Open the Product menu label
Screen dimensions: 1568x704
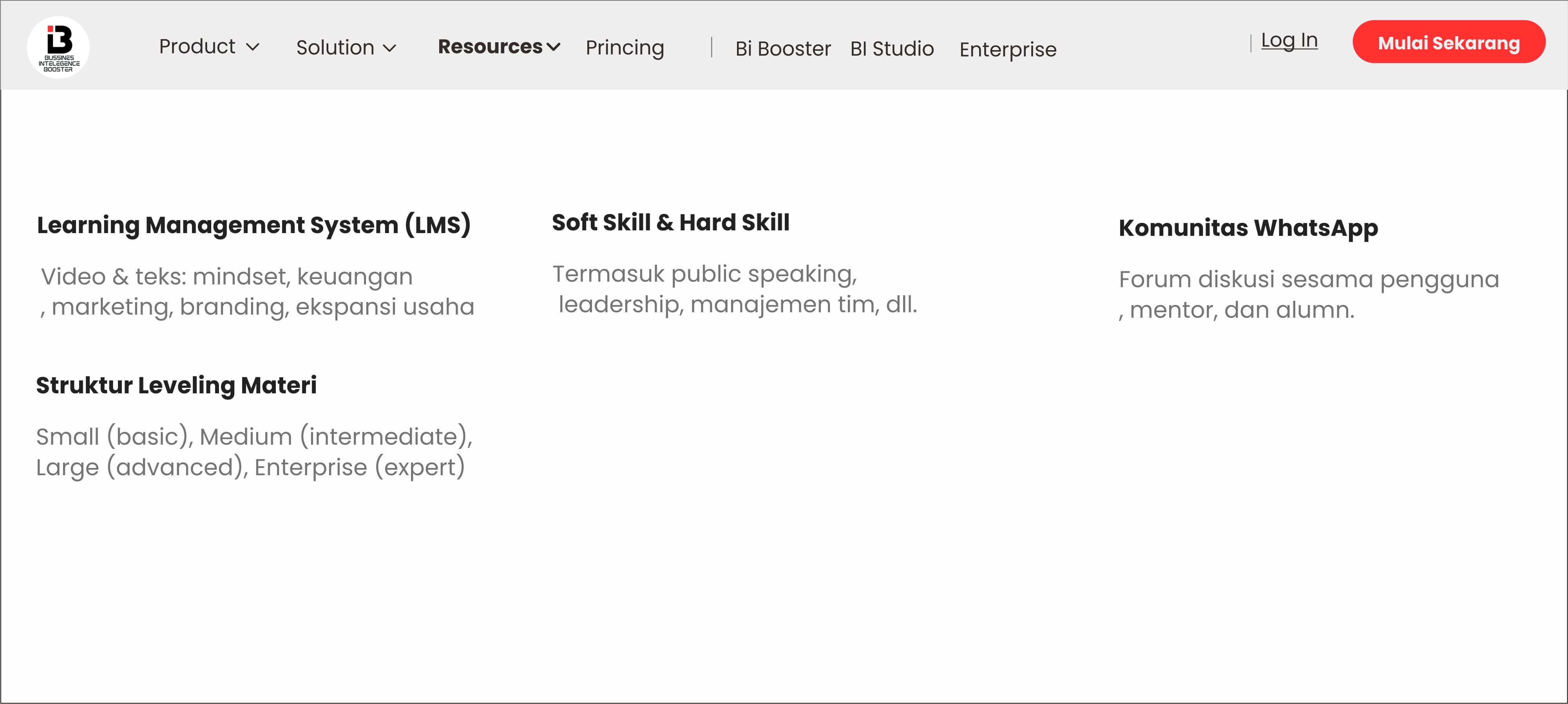[197, 47]
